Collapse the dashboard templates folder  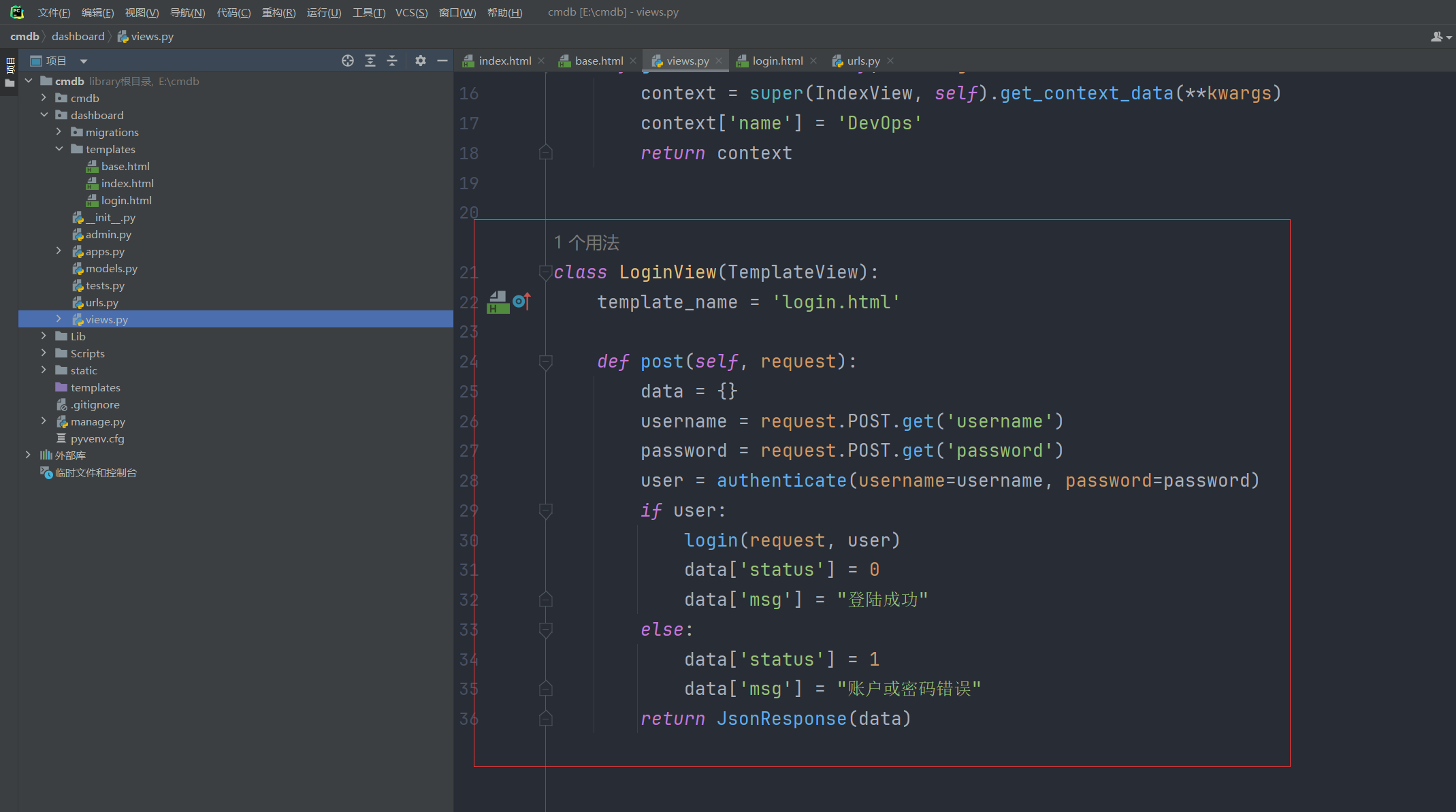tap(59, 149)
